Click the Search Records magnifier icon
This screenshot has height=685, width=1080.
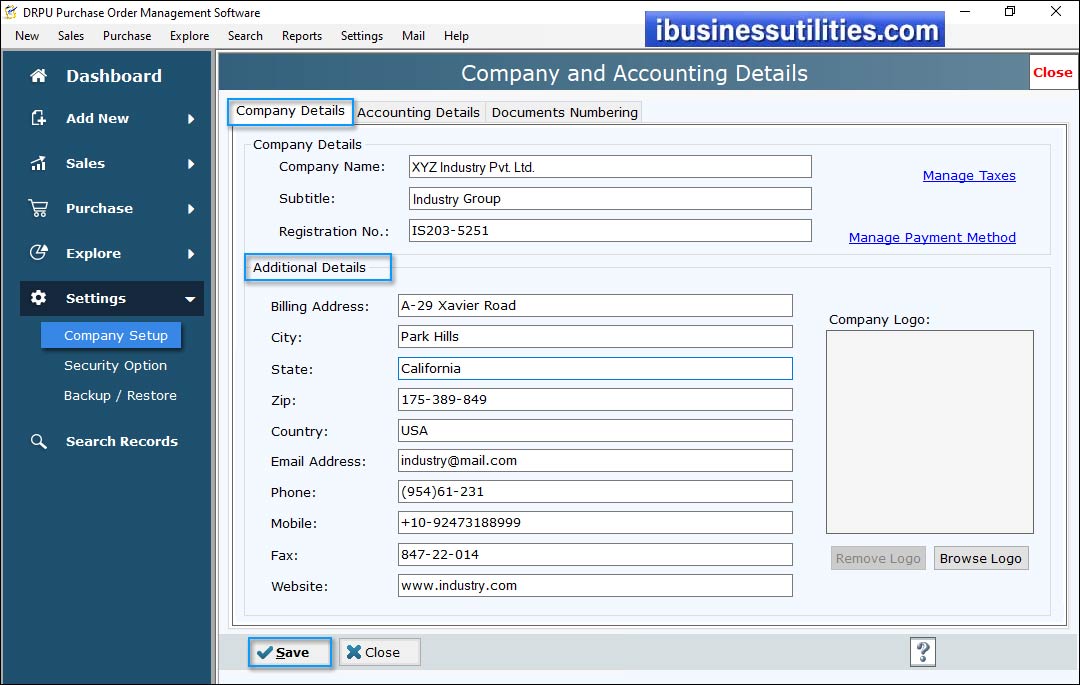(39, 441)
